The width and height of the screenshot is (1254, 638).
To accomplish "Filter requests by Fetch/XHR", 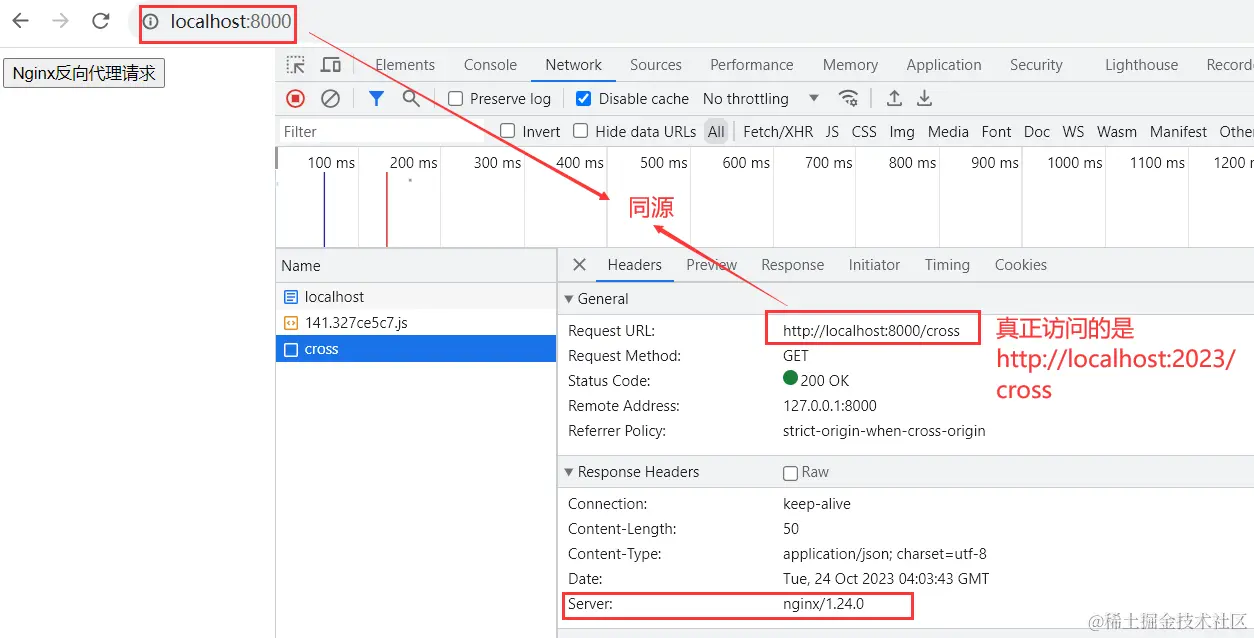I will [778, 131].
